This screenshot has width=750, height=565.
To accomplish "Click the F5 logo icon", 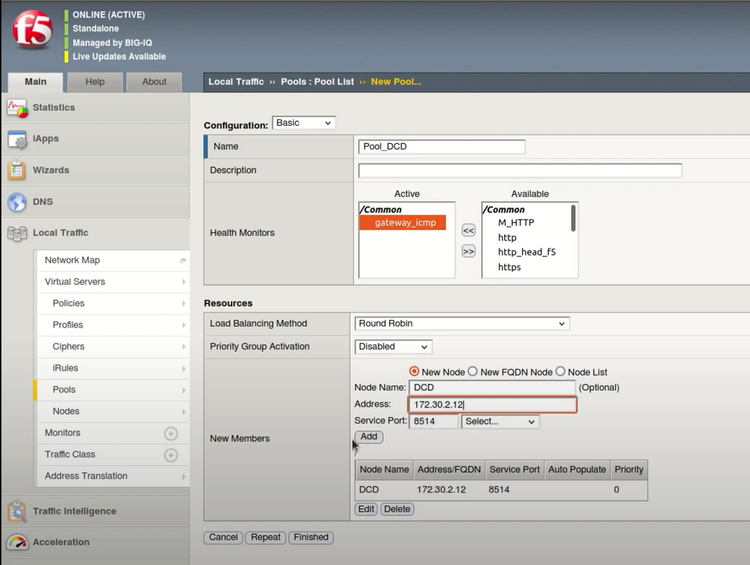I will [x=31, y=31].
